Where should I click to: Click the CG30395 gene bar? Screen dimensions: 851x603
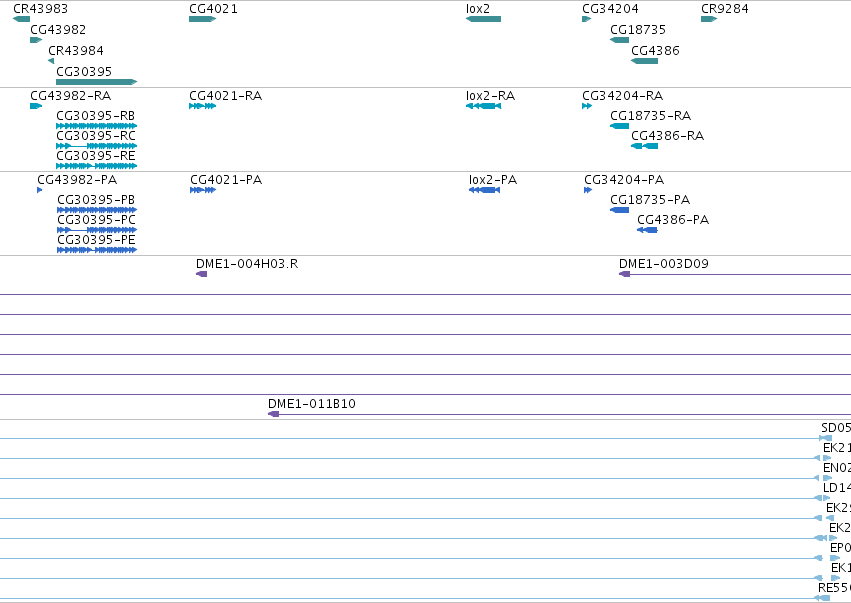(97, 82)
